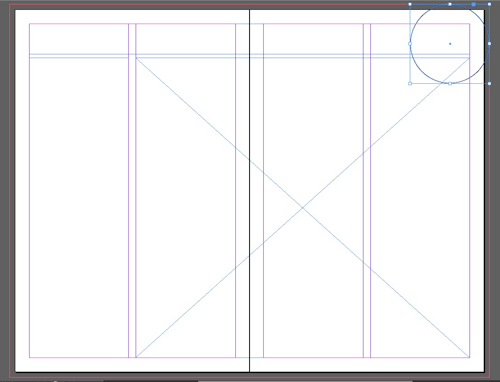Click the center point of the selected circle
500x382 pixels.
pyautogui.click(x=450, y=44)
